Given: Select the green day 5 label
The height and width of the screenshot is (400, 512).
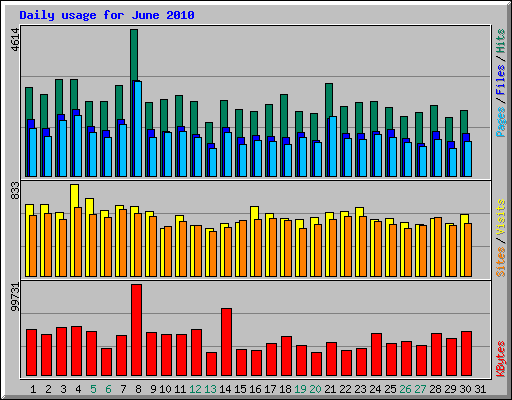Looking at the screenshot, I should [x=93, y=389].
